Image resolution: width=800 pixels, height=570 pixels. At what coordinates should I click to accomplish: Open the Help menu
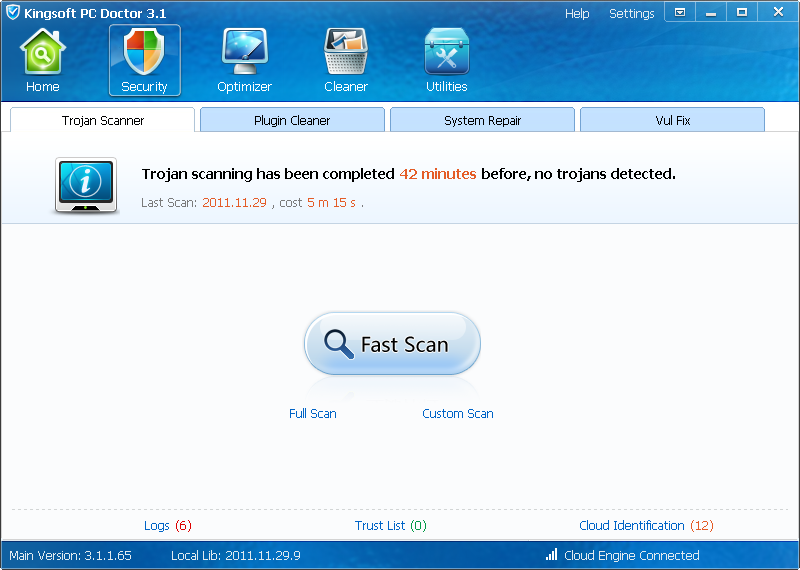[577, 14]
